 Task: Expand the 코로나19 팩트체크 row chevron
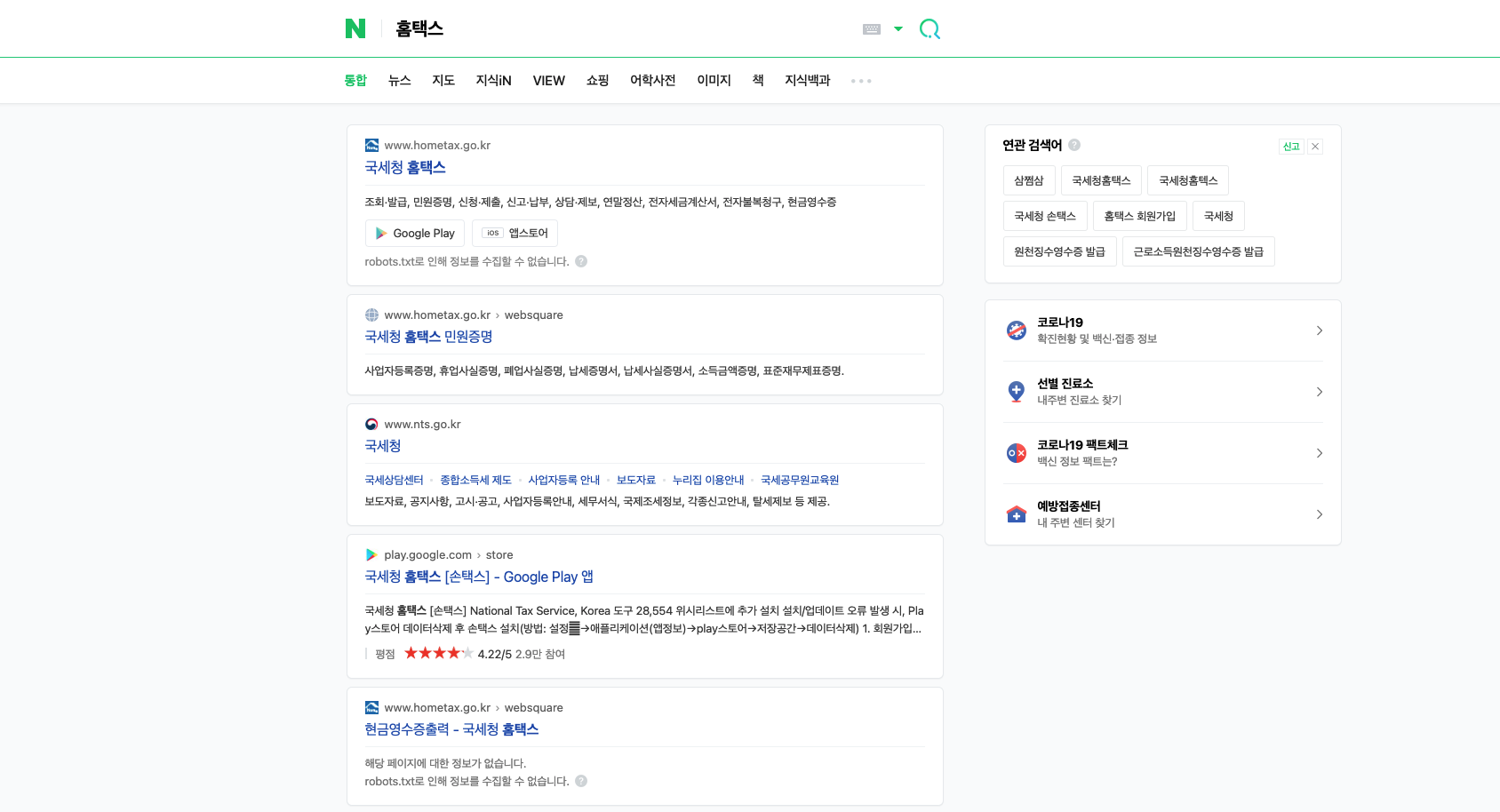[x=1320, y=453]
